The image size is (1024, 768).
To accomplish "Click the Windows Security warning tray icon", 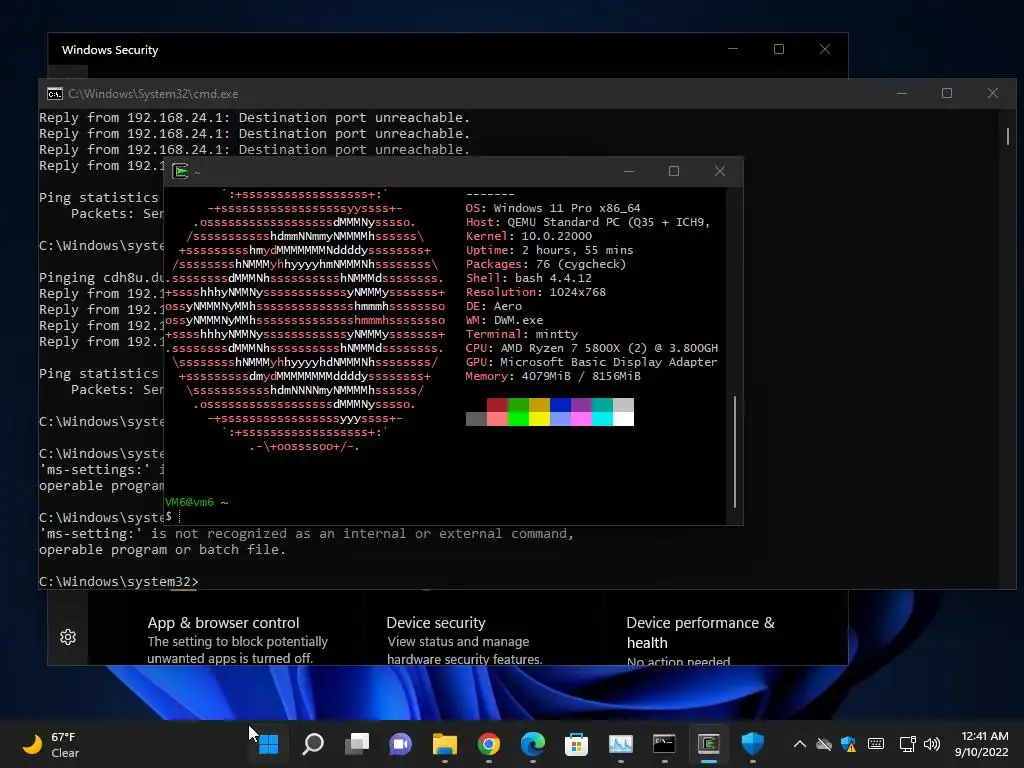I will coord(848,744).
